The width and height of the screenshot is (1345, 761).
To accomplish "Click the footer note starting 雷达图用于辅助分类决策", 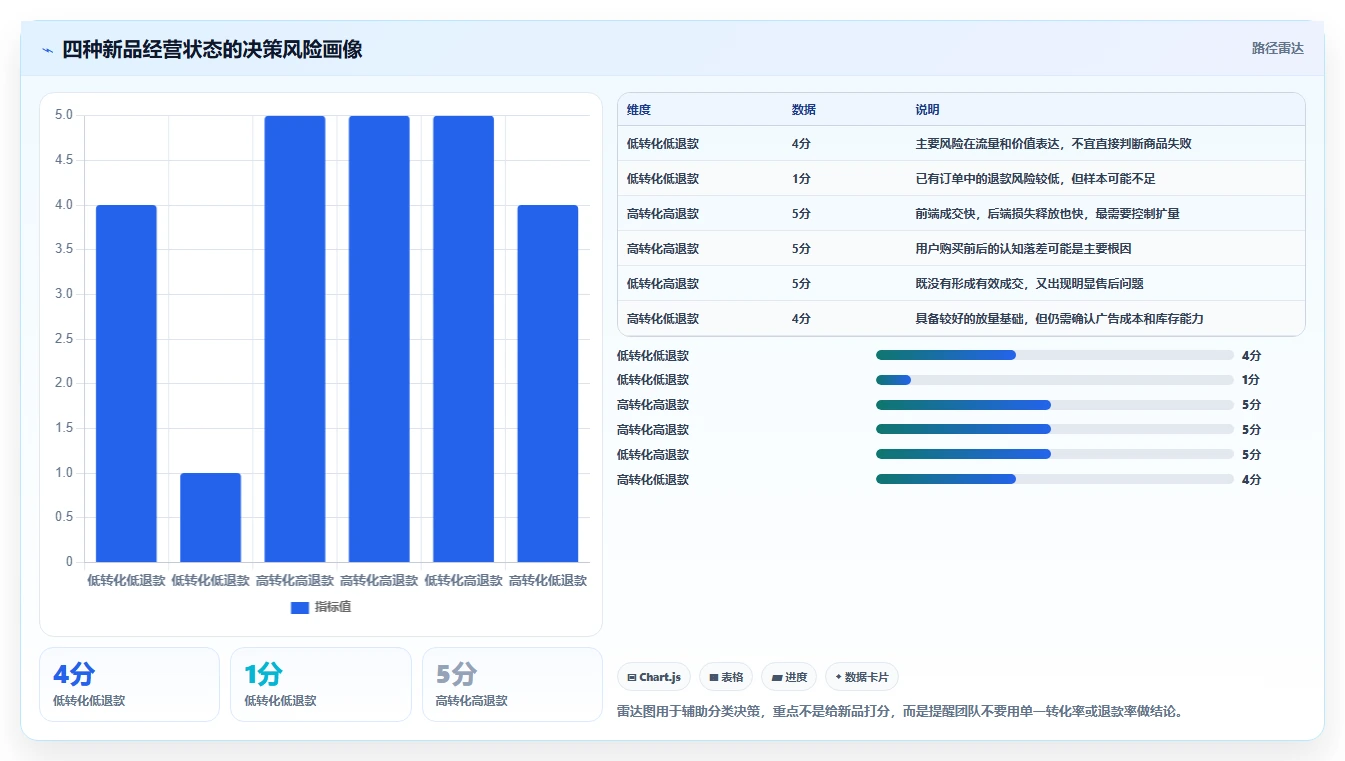I will pyautogui.click(x=900, y=712).
